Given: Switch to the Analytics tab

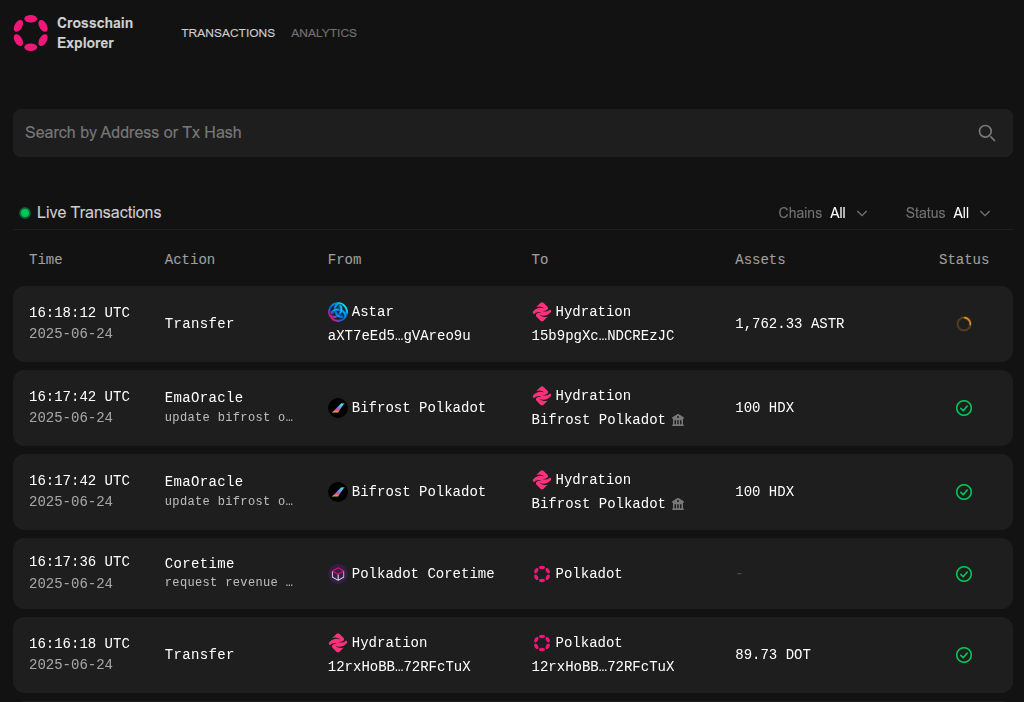Looking at the screenshot, I should coord(324,33).
